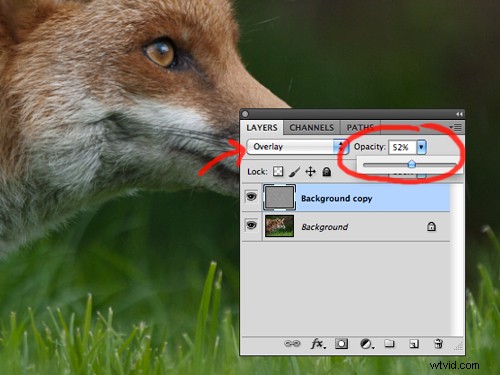500x375 pixels.
Task: Create a new layer group
Action: 389,343
